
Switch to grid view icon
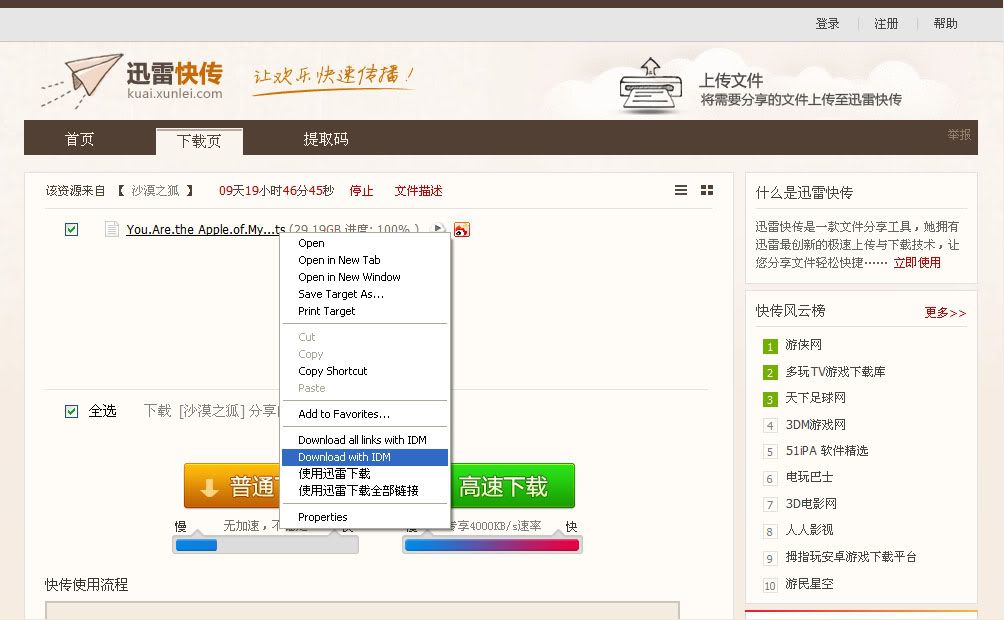(707, 190)
